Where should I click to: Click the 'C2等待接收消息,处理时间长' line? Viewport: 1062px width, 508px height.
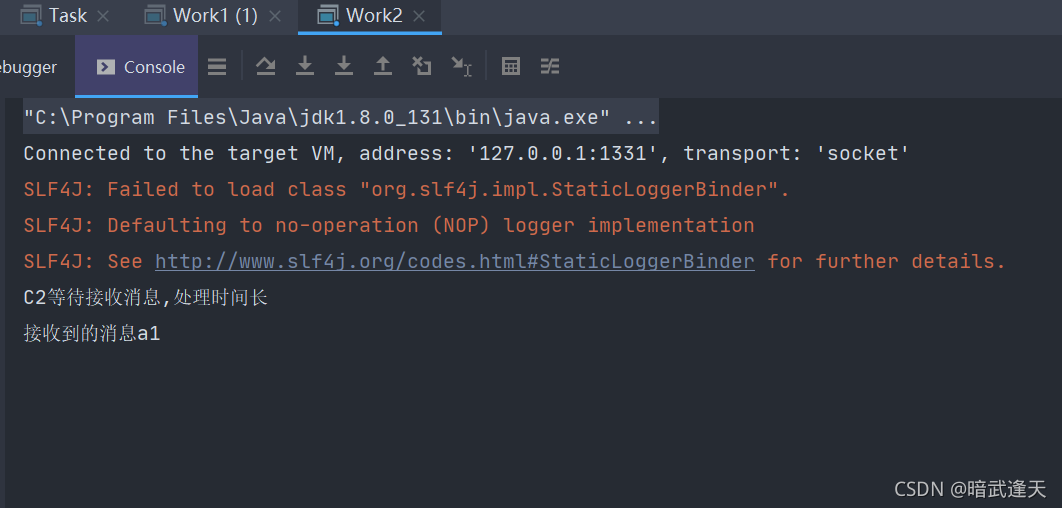point(146,298)
